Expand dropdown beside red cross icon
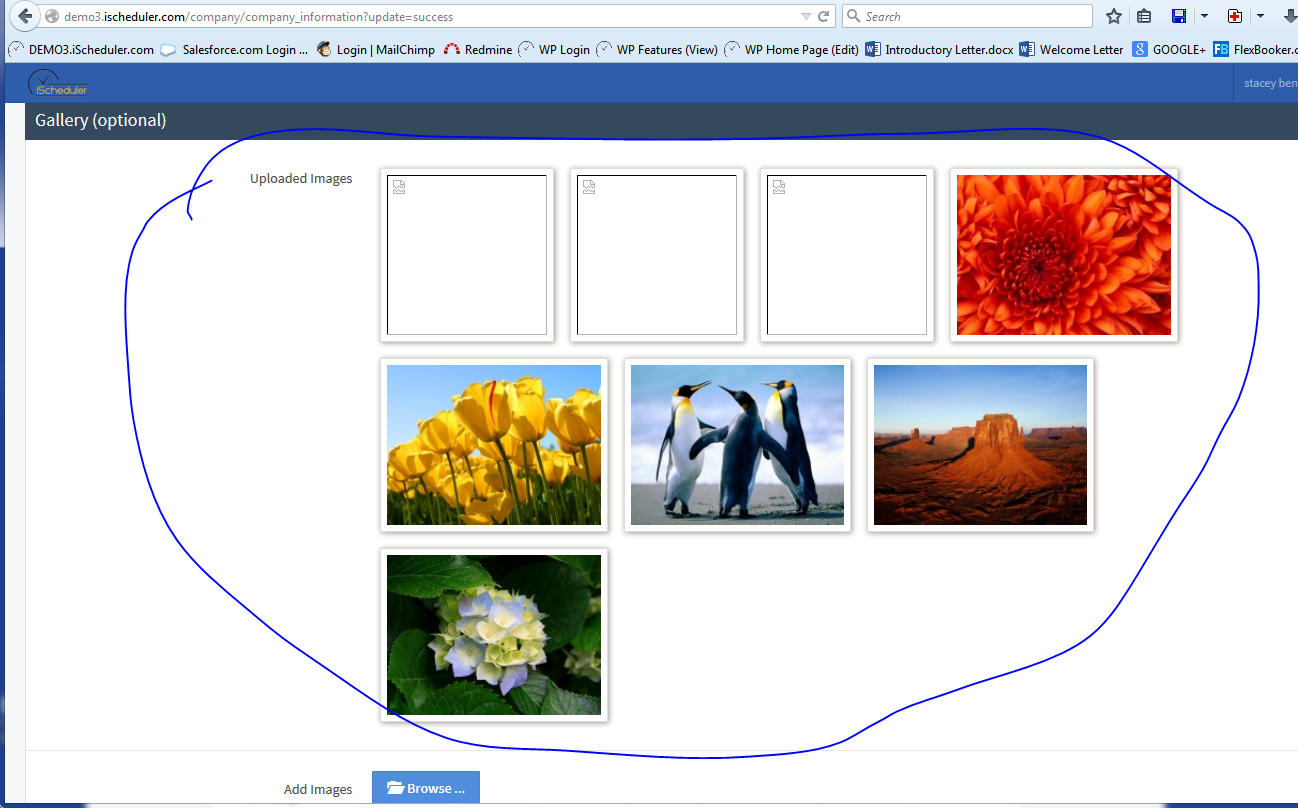1298x808 pixels. [x=1260, y=16]
